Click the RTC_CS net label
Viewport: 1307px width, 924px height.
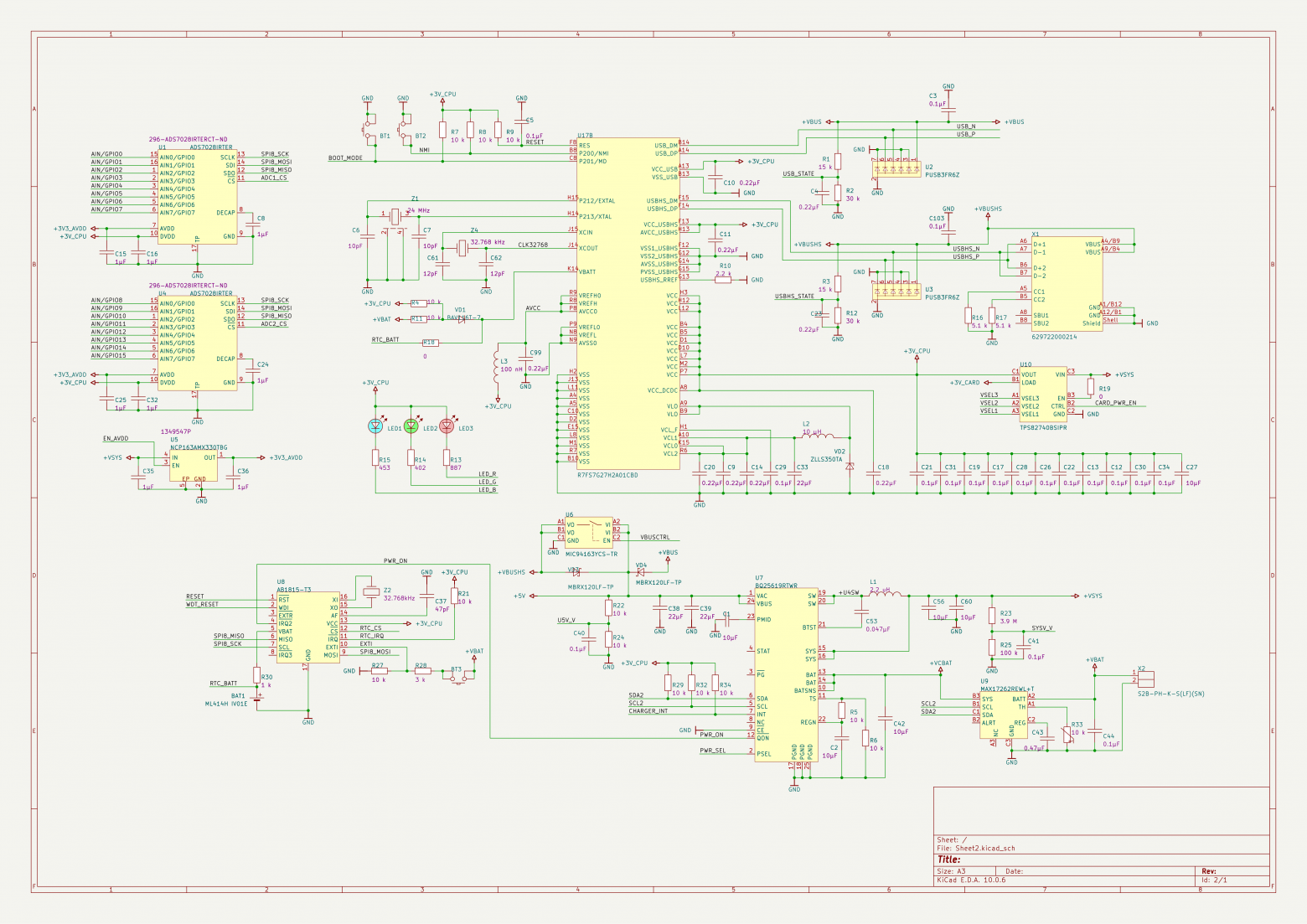click(x=370, y=628)
